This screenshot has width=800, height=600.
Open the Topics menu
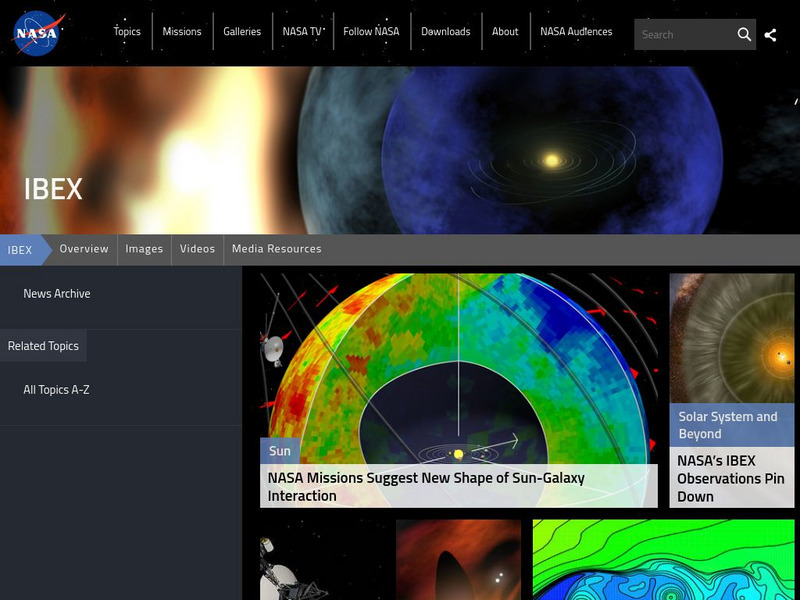(128, 31)
